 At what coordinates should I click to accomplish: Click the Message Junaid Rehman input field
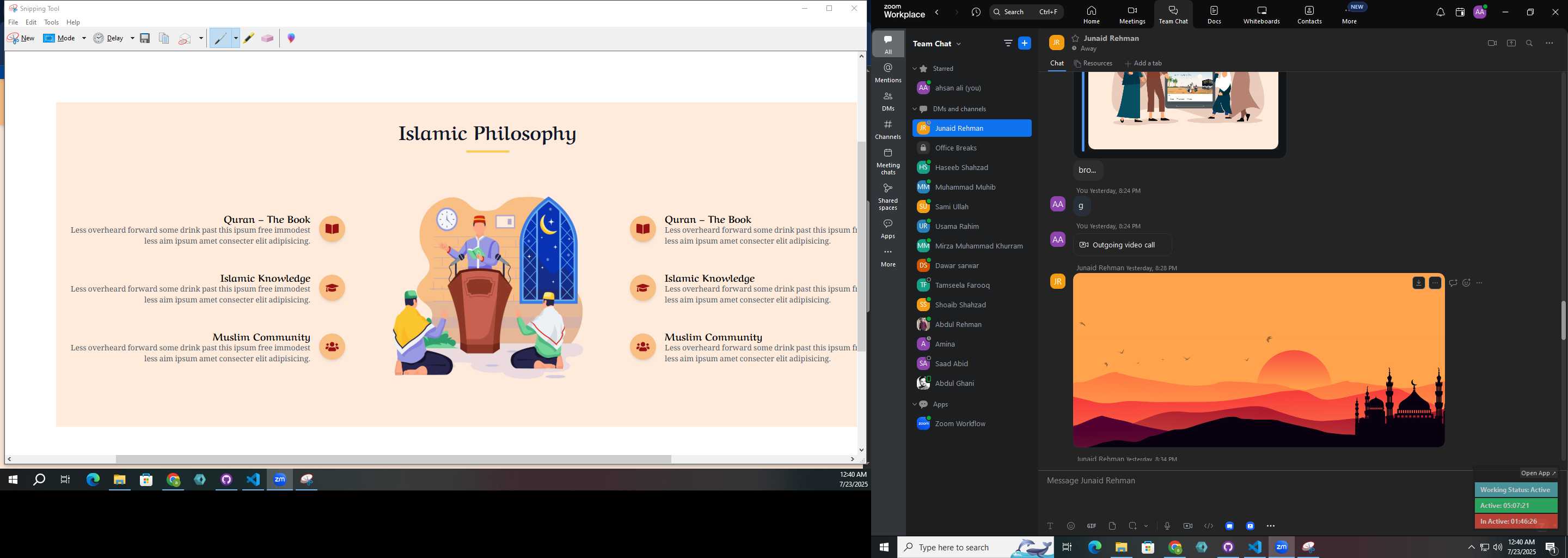click(1254, 481)
